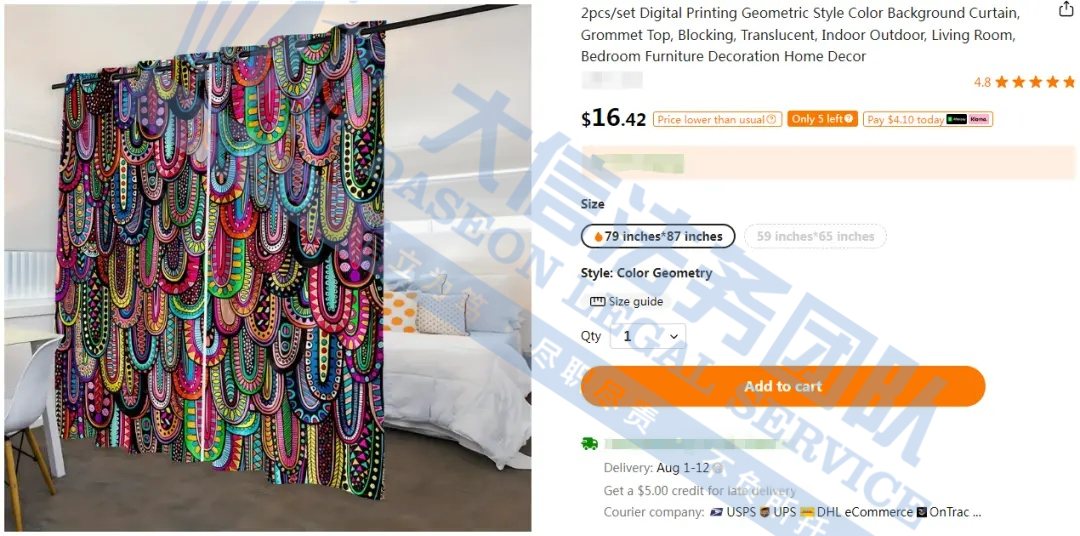Click the ruler icon next to Size guide

click(597, 302)
